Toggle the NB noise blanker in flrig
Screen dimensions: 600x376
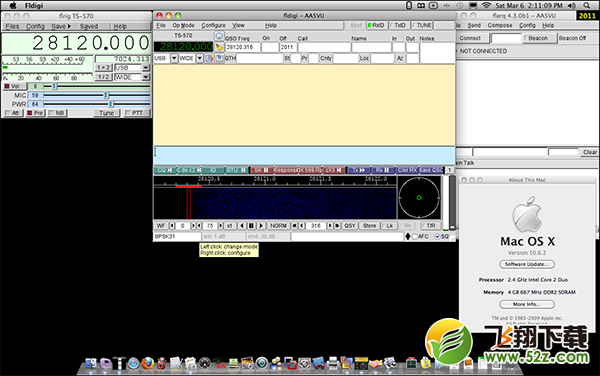click(58, 113)
